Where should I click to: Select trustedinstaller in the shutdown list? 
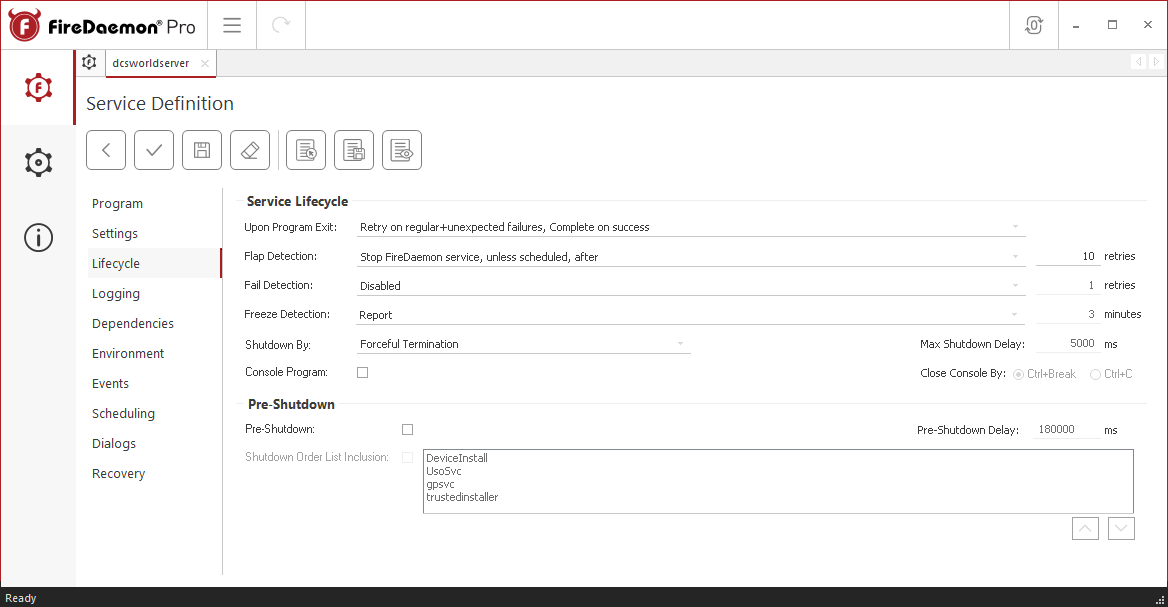tap(462, 497)
